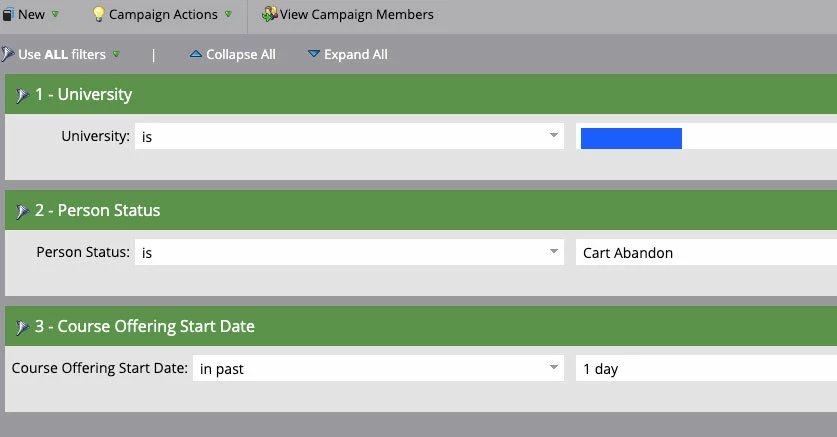The image size is (837, 437).
Task: Click the Campaign Actions lightbulb icon
Action: 98,14
